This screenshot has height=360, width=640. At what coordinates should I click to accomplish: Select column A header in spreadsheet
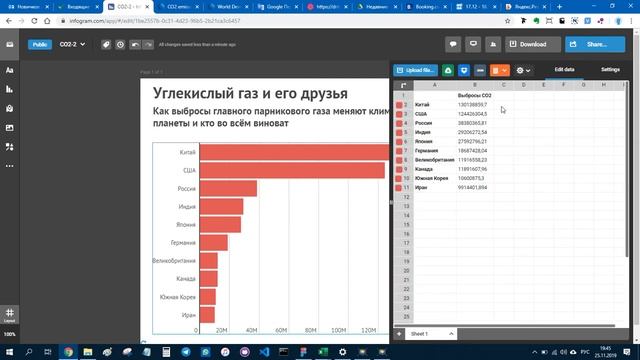pyautogui.click(x=434, y=85)
